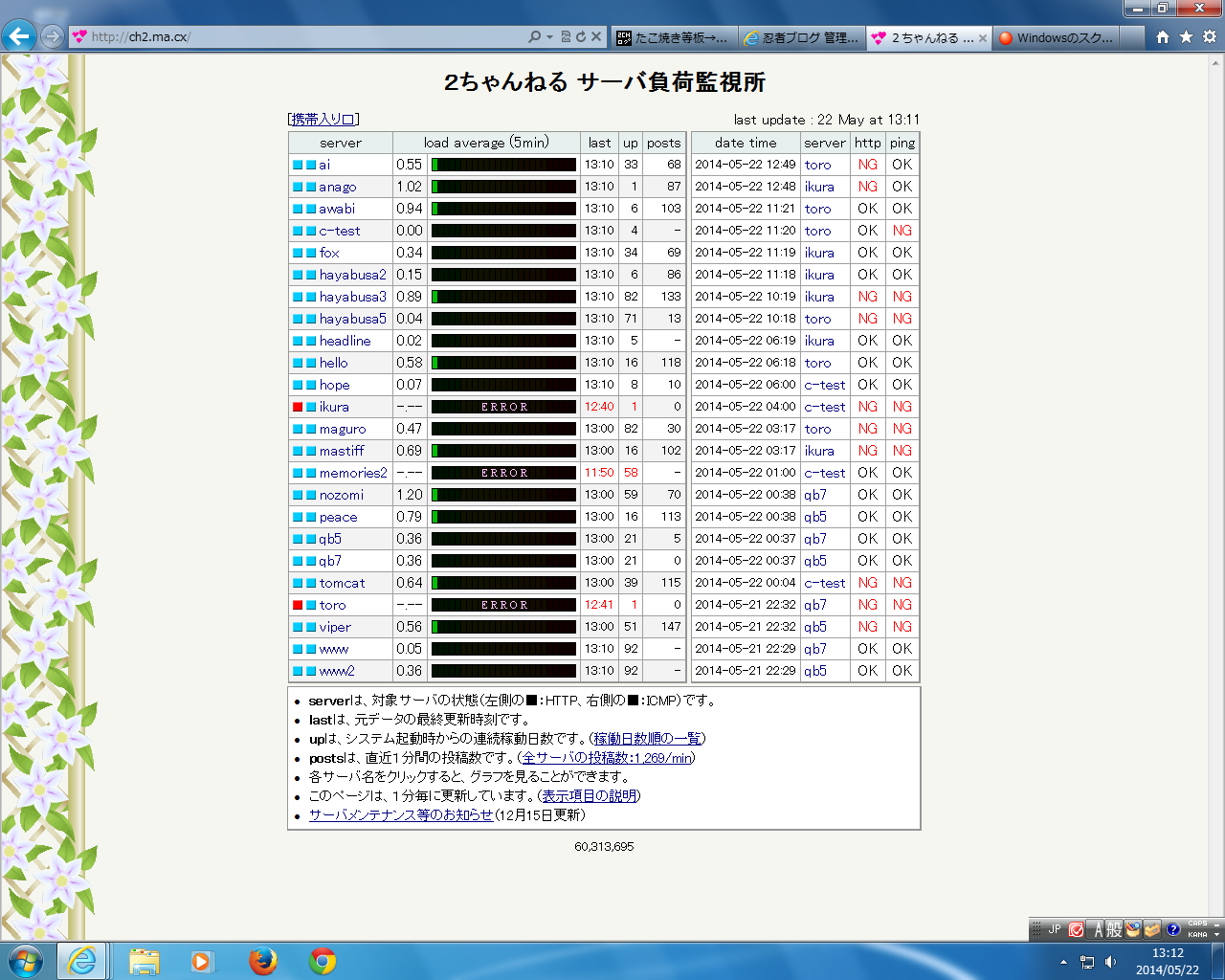1225x980 pixels.
Task: Open Windows Explorer from the taskbar
Action: click(x=145, y=961)
